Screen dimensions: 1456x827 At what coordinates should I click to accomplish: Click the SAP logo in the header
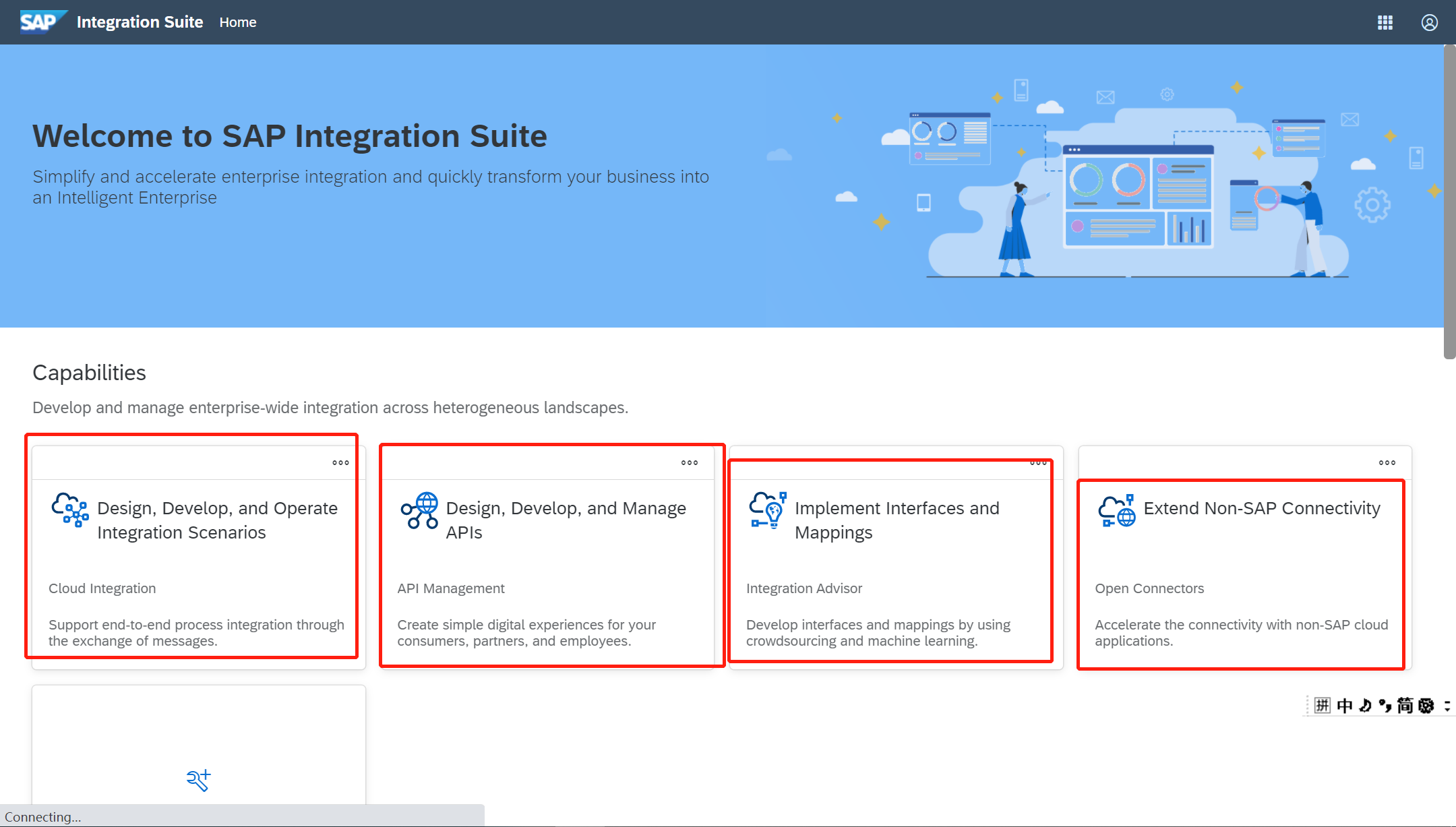(43, 22)
